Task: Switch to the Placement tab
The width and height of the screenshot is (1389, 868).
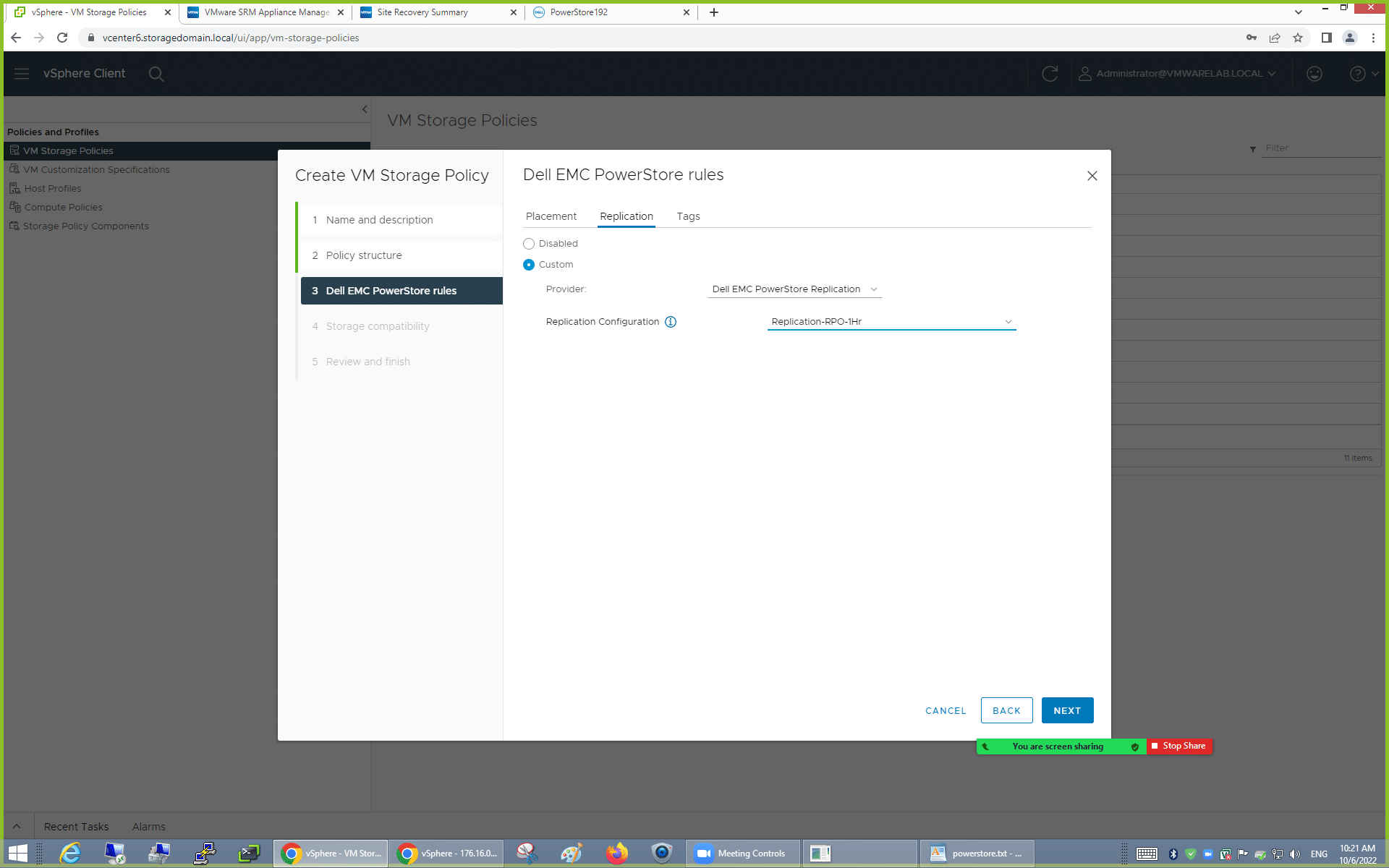Action: pos(551,216)
